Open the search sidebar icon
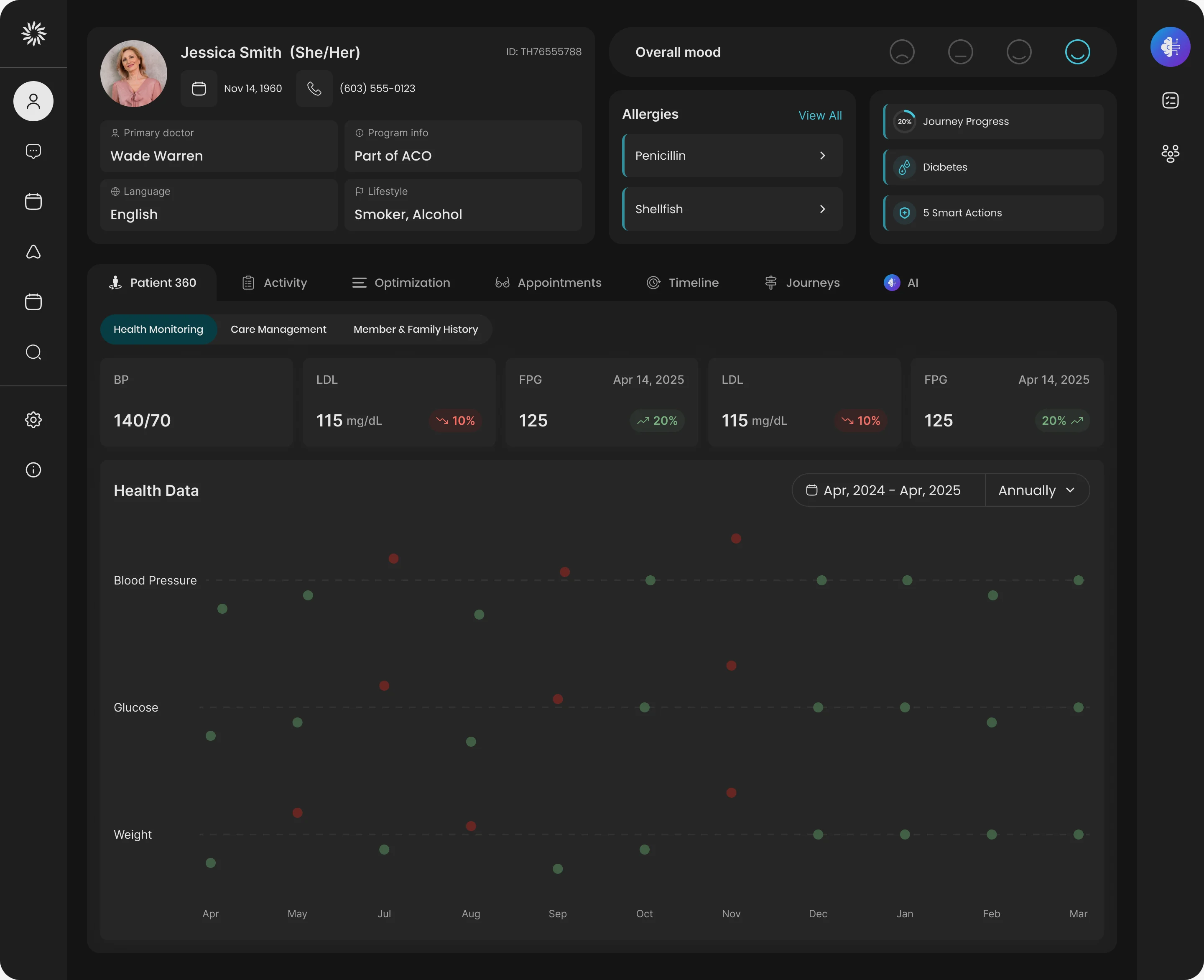This screenshot has height=980, width=1204. point(33,352)
